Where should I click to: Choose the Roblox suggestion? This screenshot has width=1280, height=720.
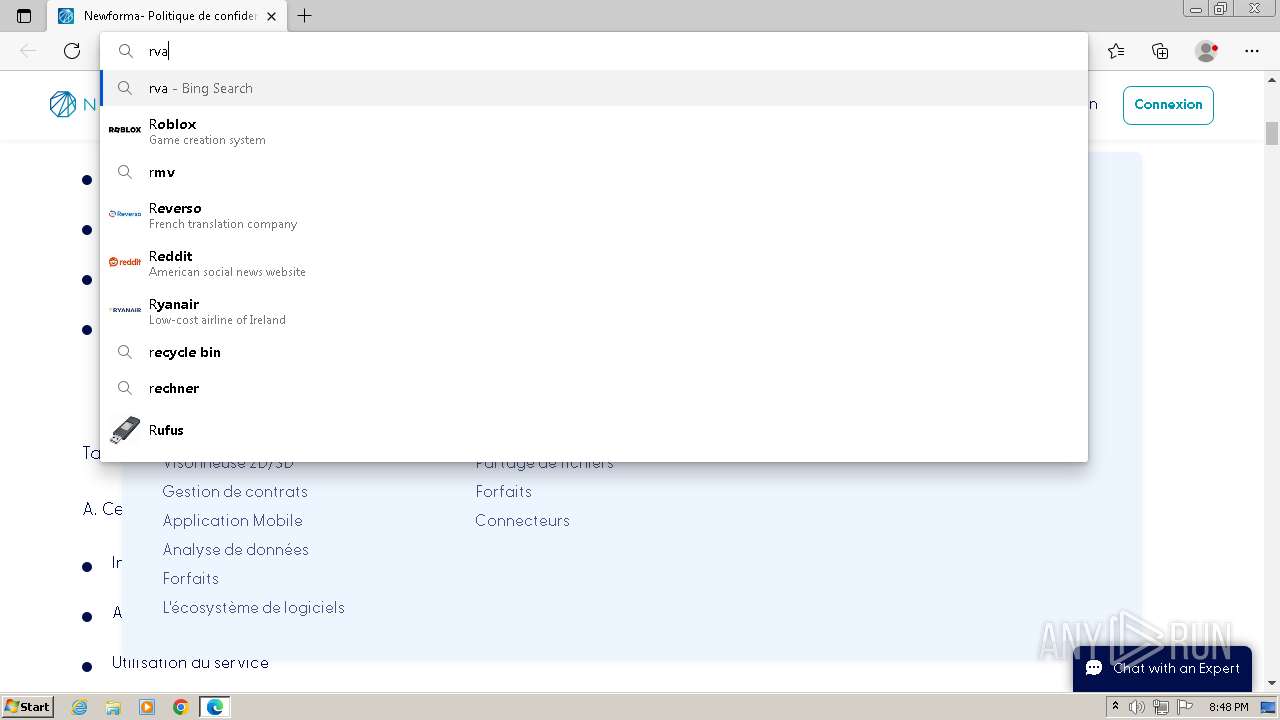(594, 131)
